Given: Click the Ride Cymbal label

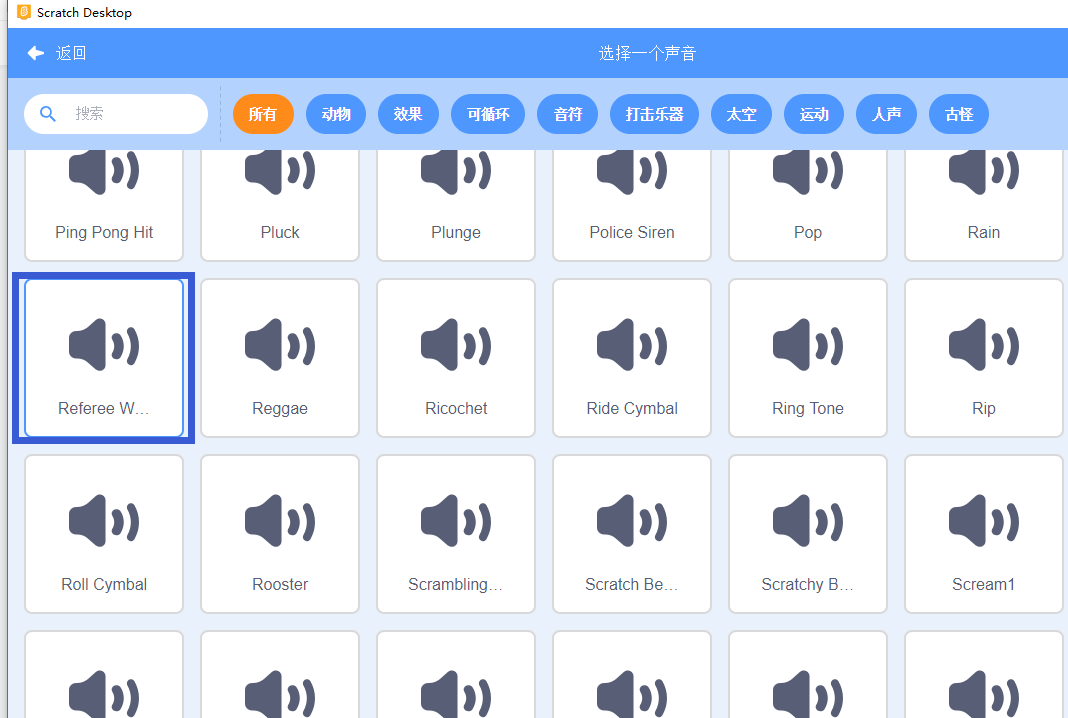Looking at the screenshot, I should tap(631, 409).
